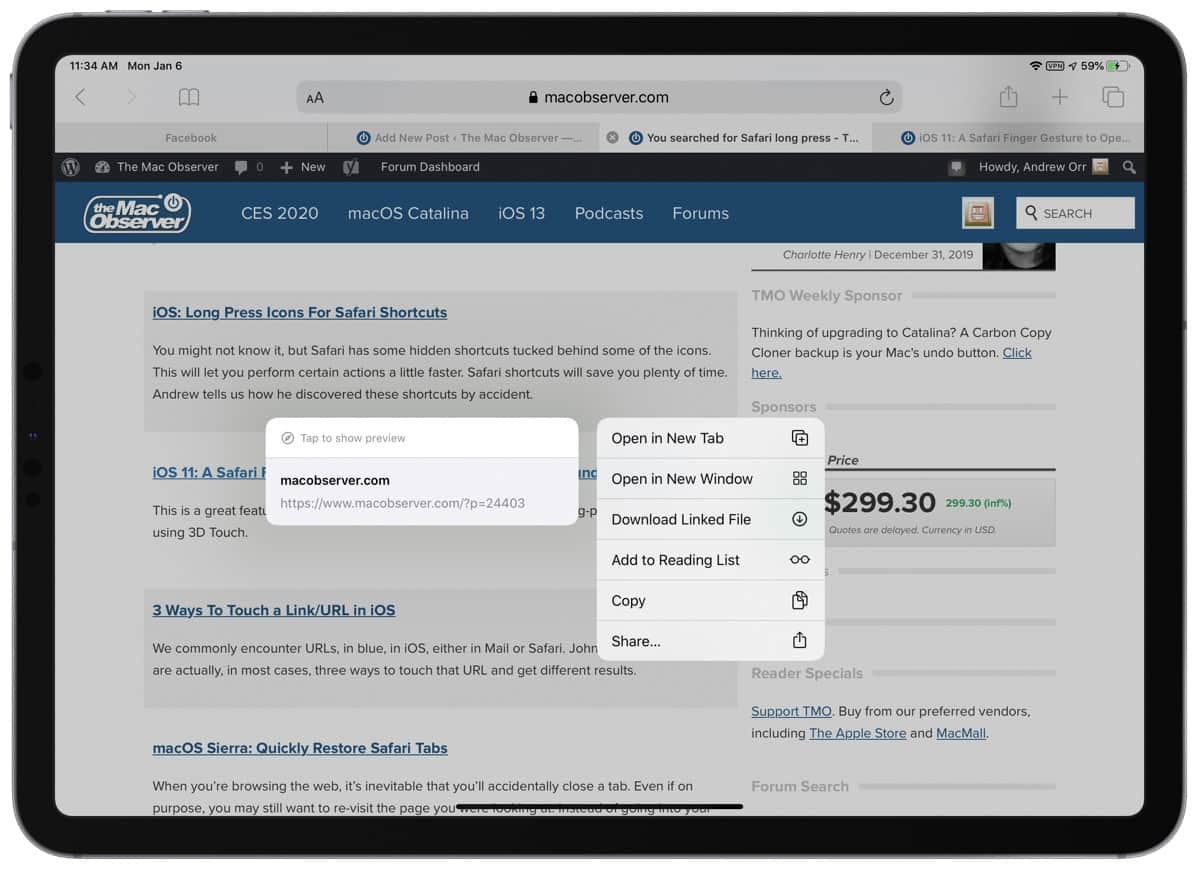The image size is (1200, 871).
Task: Switch to the iOS 11: A Safari Finger Gesture tab
Action: pos(1008,138)
